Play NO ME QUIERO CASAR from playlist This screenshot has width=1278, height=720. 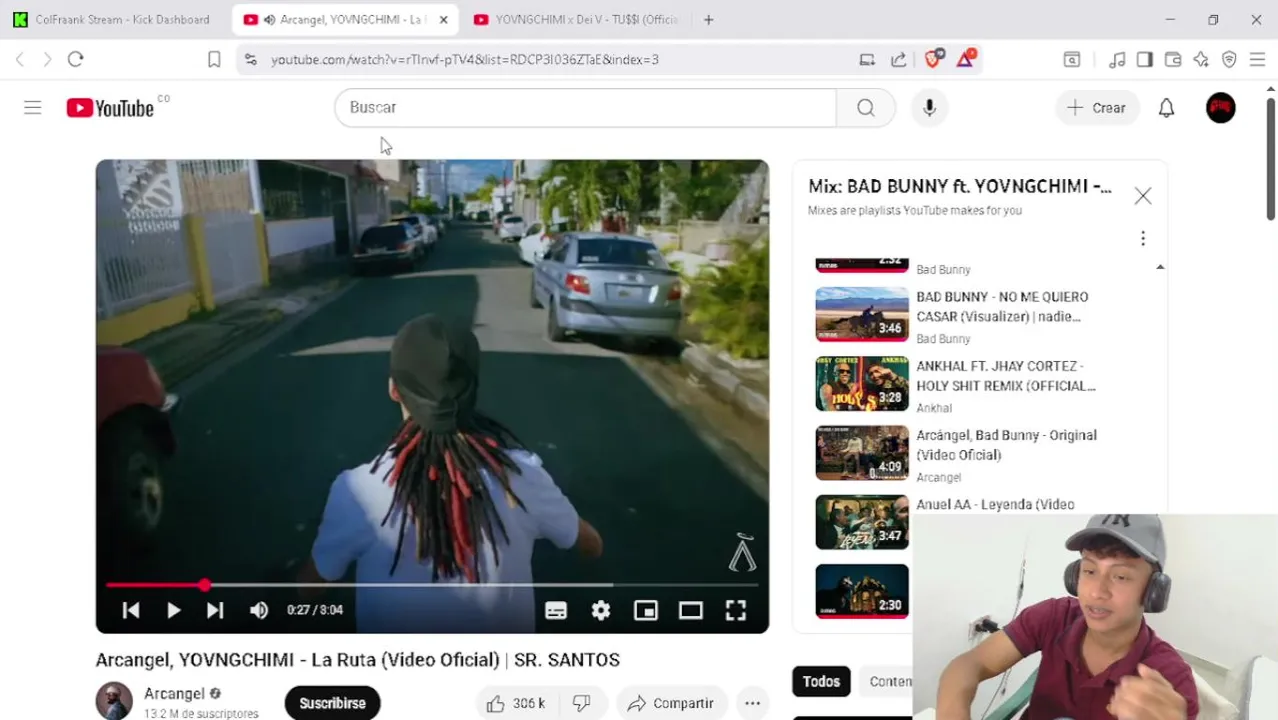pyautogui.click(x=980, y=317)
